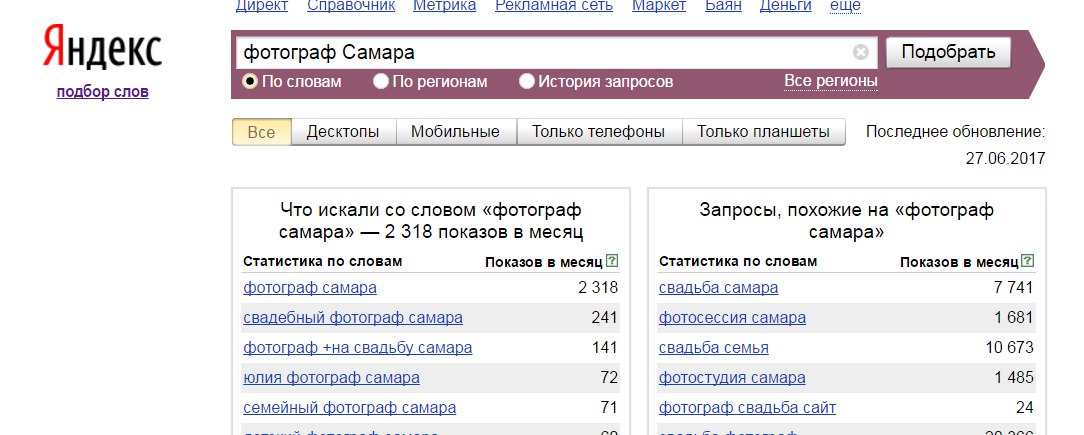Click the Запросы, похожие на heading
Viewport: 1084px width, 435px height.
tap(846, 221)
